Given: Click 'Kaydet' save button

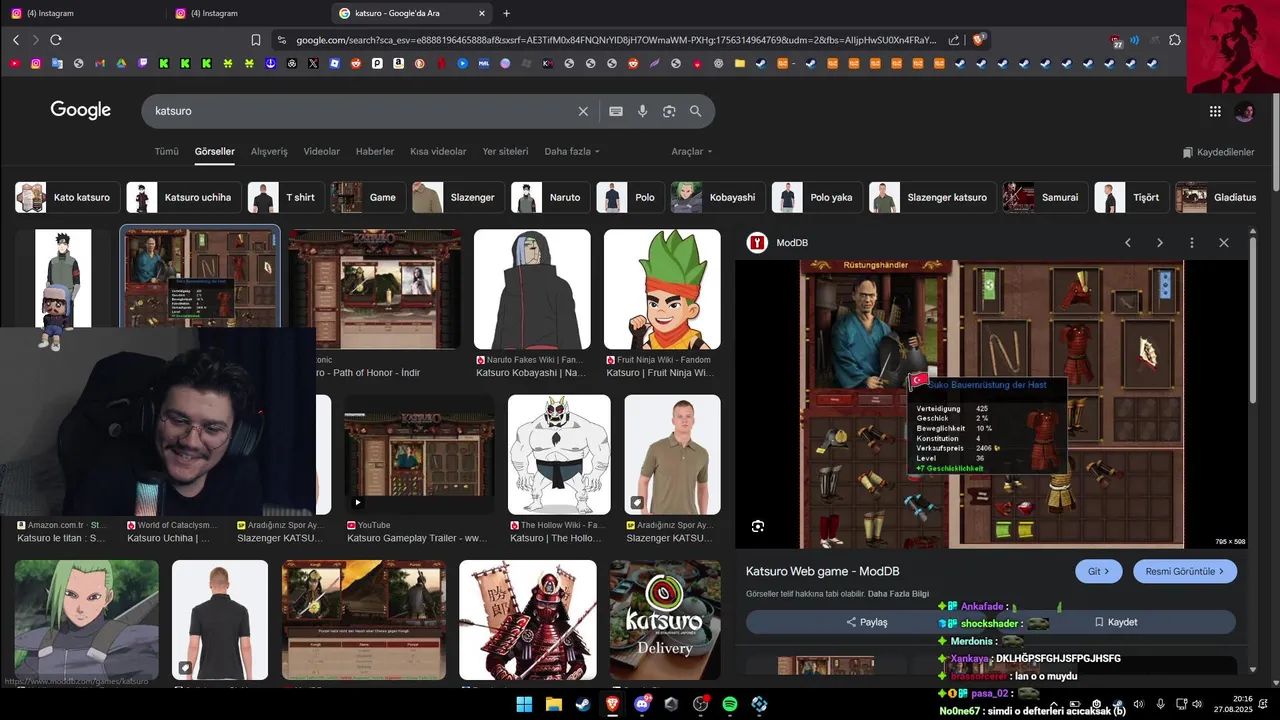Looking at the screenshot, I should pos(1115,622).
